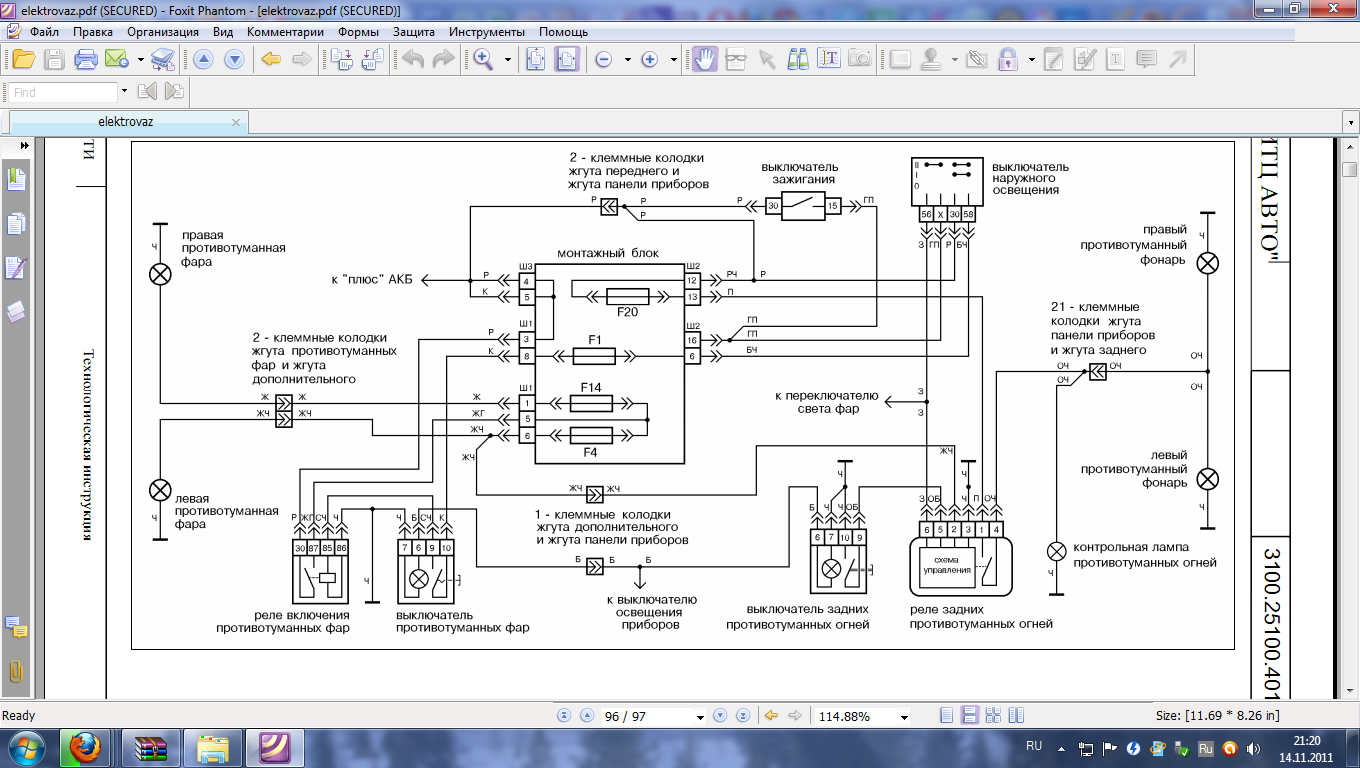This screenshot has height=768, width=1360.
Task: Click the lock security icon
Action: [1008, 59]
